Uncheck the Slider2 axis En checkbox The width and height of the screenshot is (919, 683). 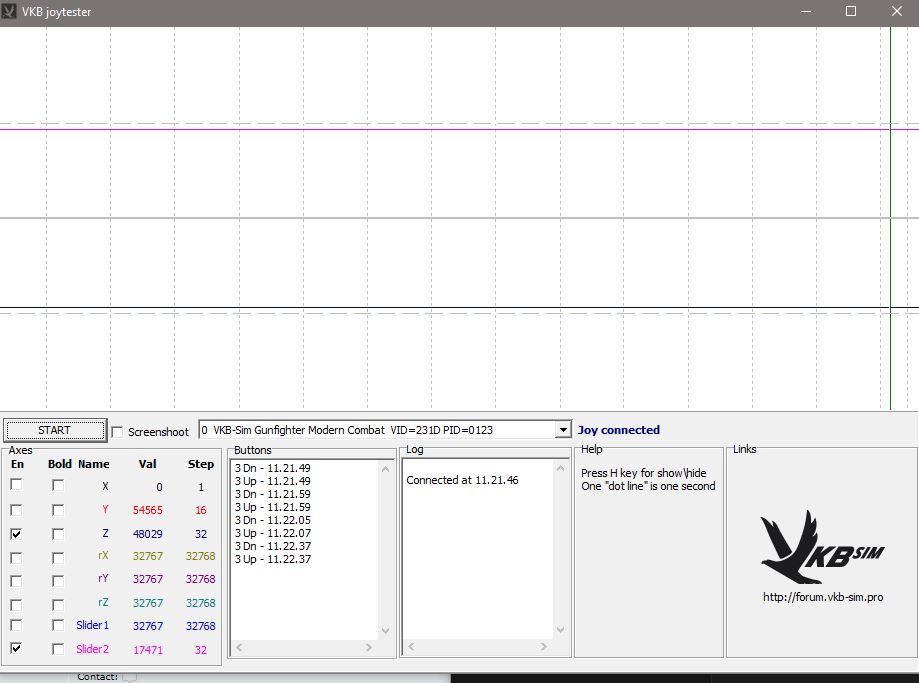click(17, 648)
